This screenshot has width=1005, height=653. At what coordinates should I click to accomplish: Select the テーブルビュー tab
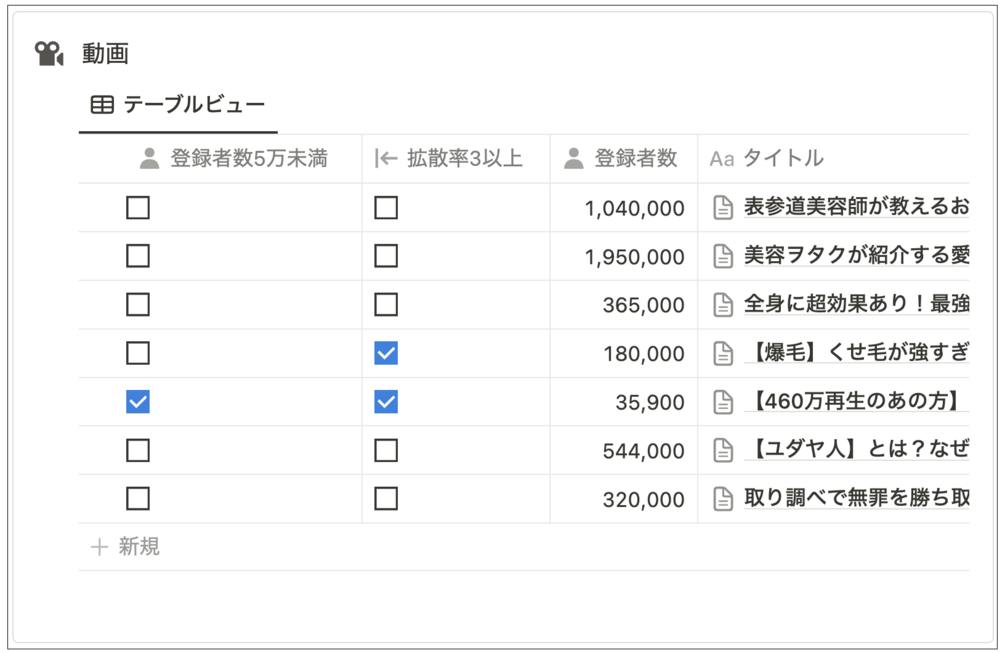point(178,104)
